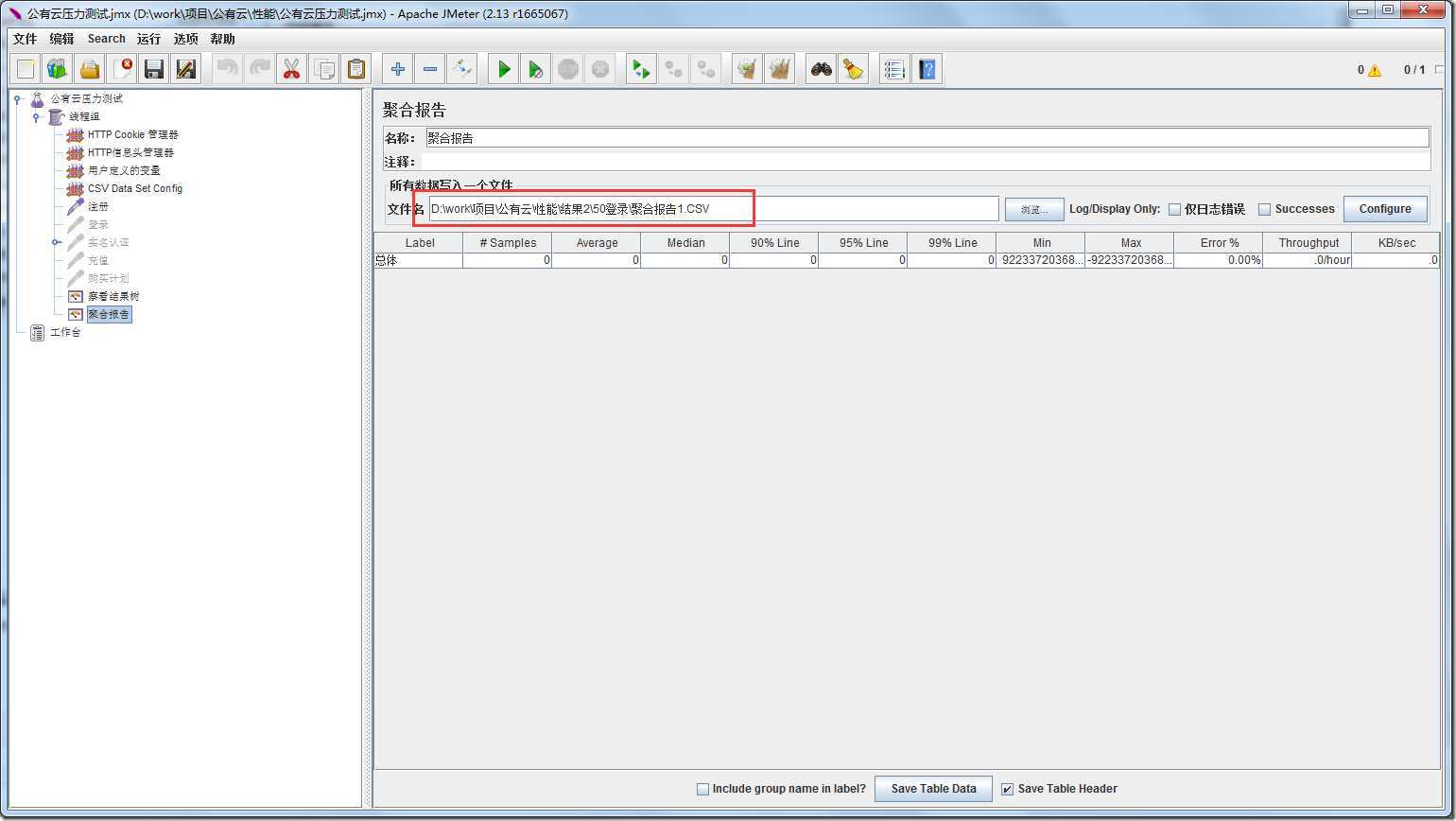Click Start no pauses icon
The width and height of the screenshot is (1456, 821).
(x=536, y=69)
